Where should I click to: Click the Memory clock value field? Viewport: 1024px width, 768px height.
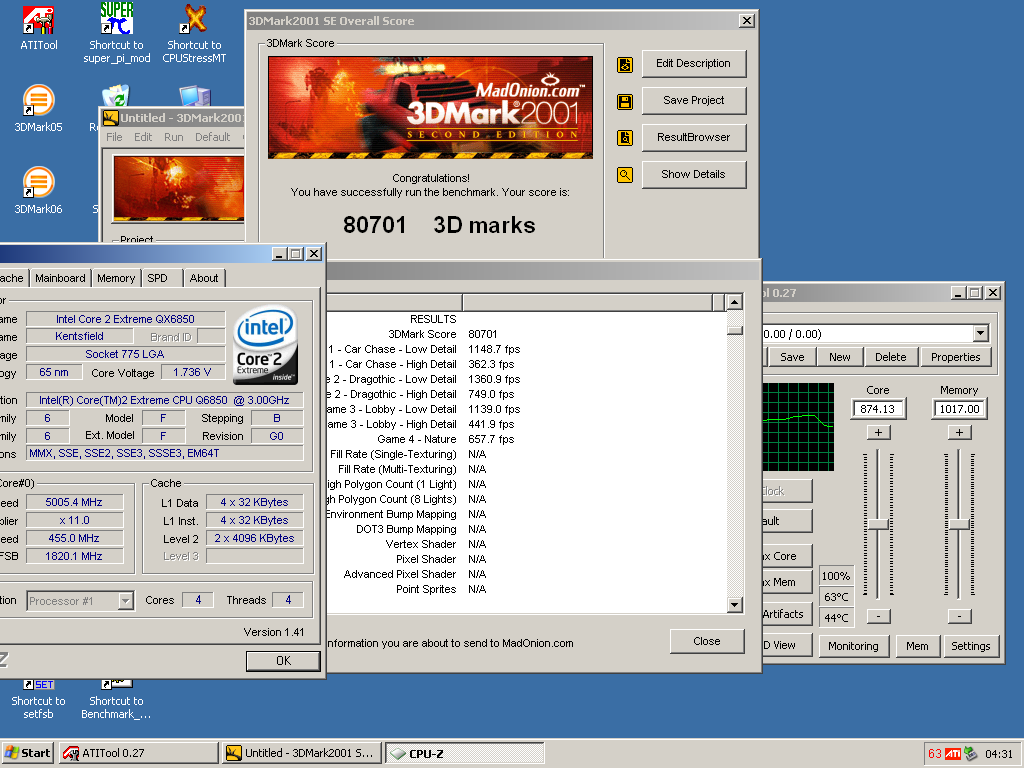[x=959, y=409]
